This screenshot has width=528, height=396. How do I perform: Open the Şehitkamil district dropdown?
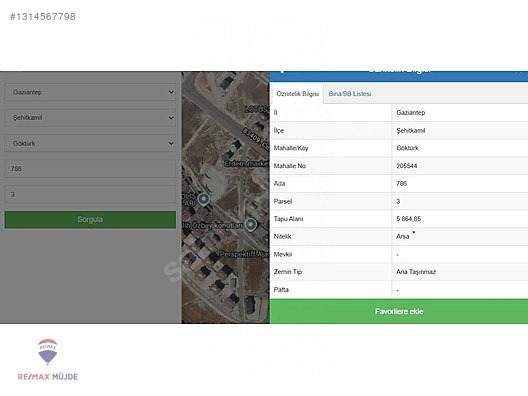coord(90,118)
